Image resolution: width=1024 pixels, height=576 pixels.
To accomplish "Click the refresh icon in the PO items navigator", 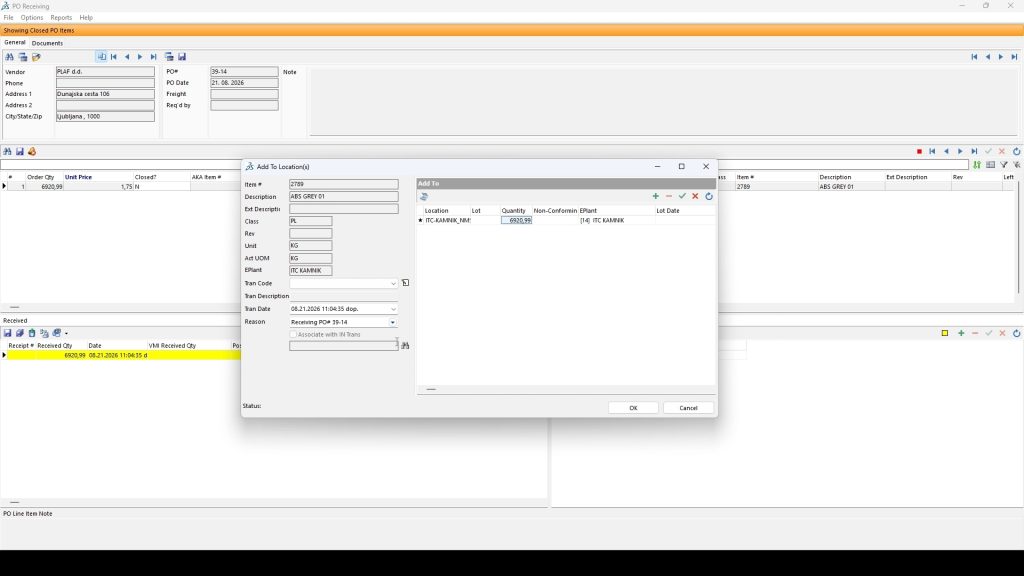I will [1016, 152].
